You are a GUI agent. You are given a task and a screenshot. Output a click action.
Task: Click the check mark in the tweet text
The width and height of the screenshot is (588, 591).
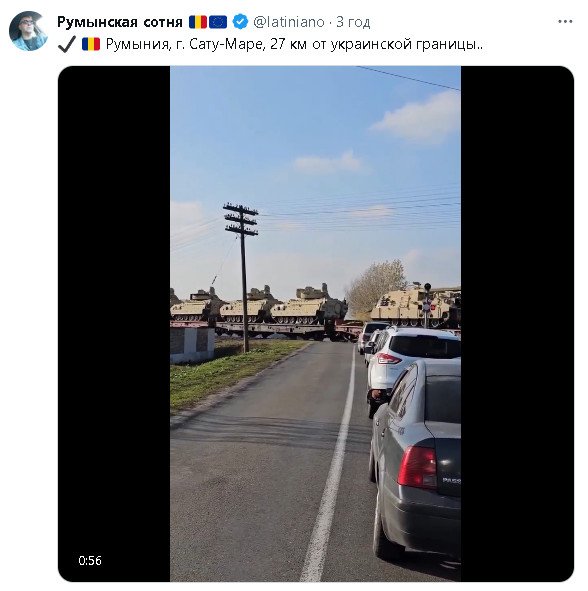click(67, 44)
